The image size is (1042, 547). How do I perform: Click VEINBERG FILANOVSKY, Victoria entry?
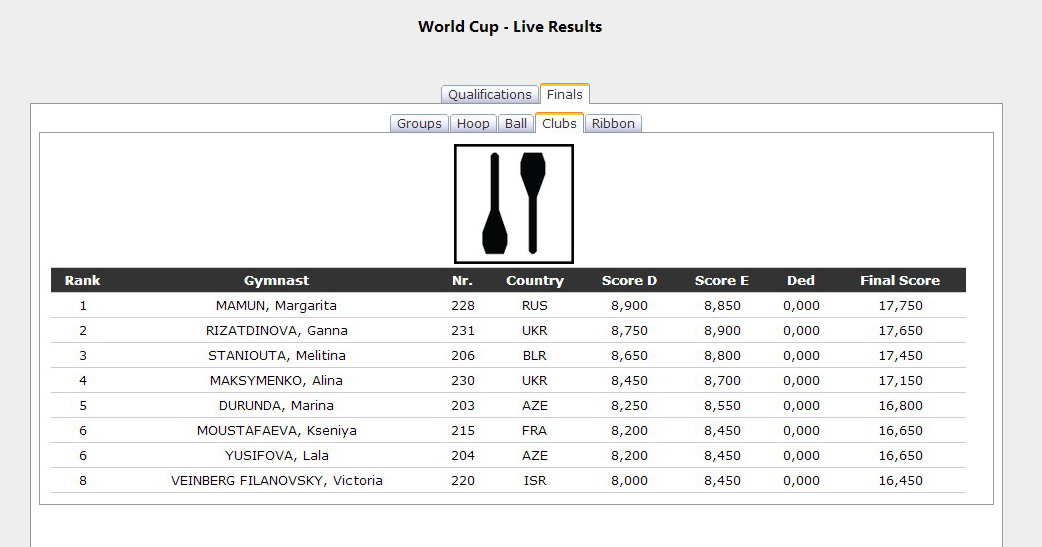pos(276,481)
